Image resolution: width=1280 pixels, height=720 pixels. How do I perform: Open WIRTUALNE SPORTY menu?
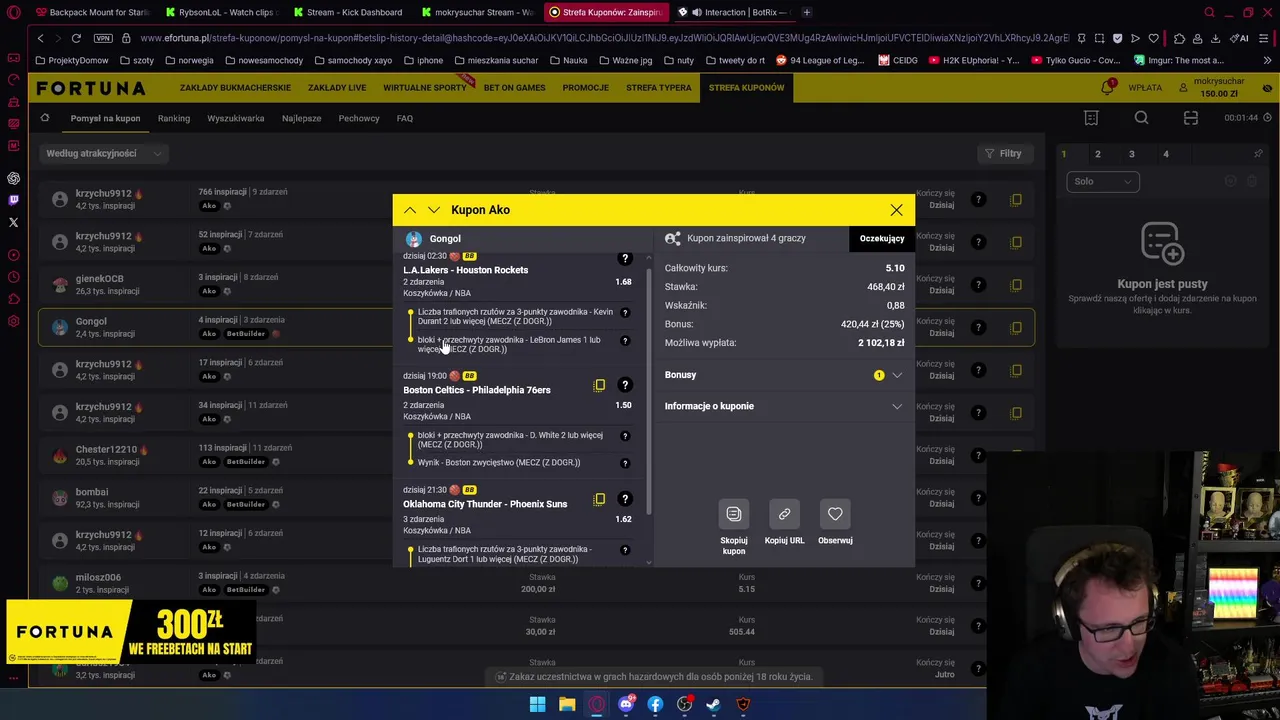coord(425,88)
